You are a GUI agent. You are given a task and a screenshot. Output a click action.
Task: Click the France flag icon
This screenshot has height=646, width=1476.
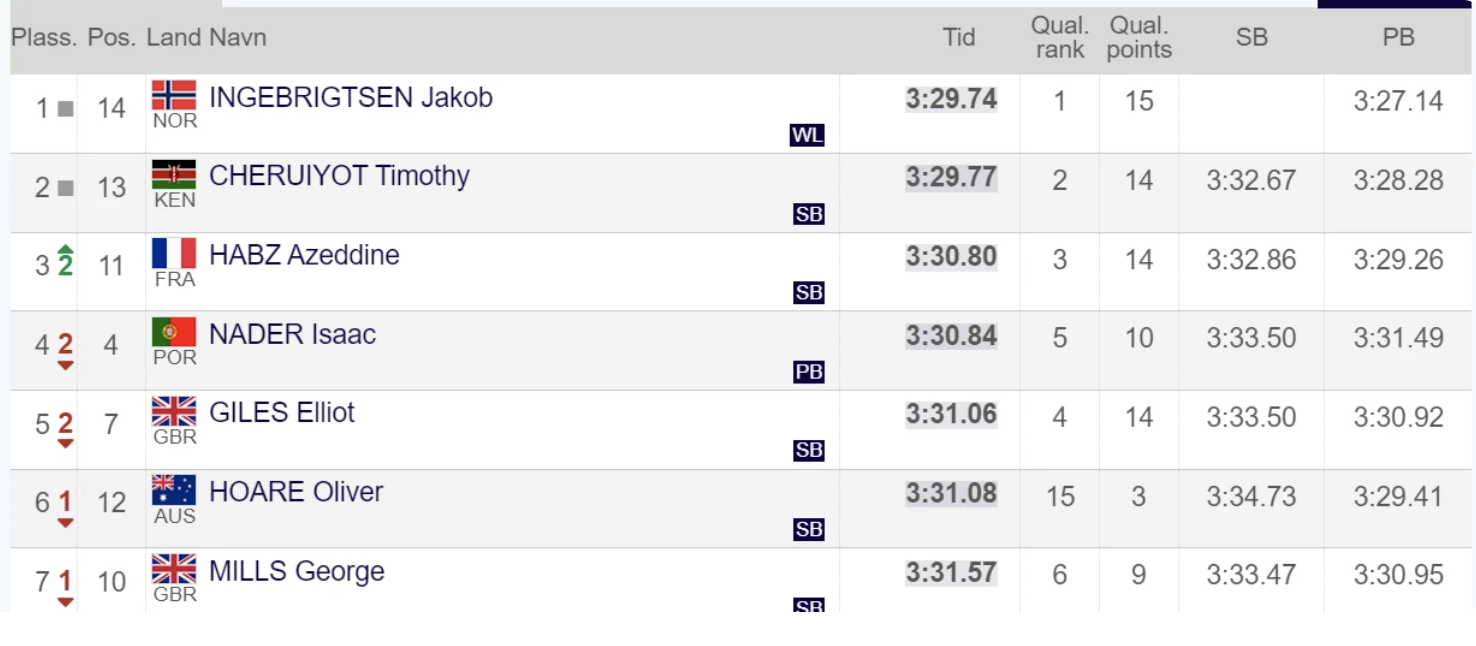pos(174,253)
